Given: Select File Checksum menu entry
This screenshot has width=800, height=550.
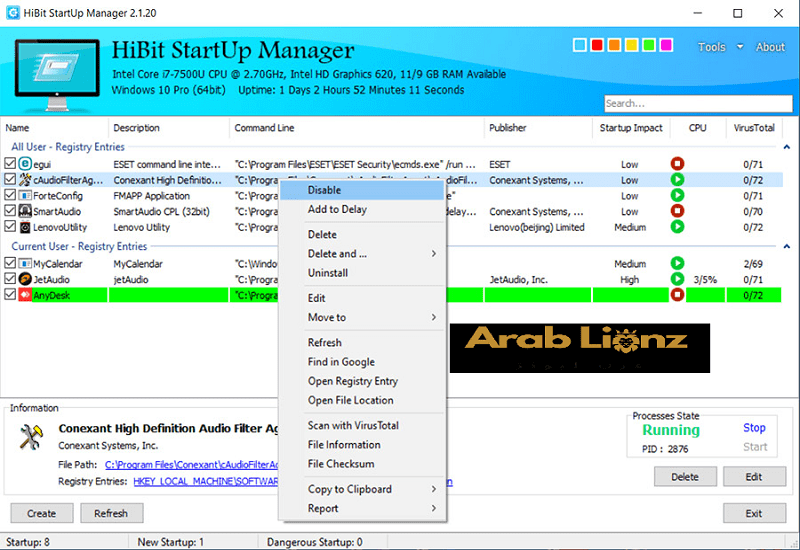Looking at the screenshot, I should 362,464.
